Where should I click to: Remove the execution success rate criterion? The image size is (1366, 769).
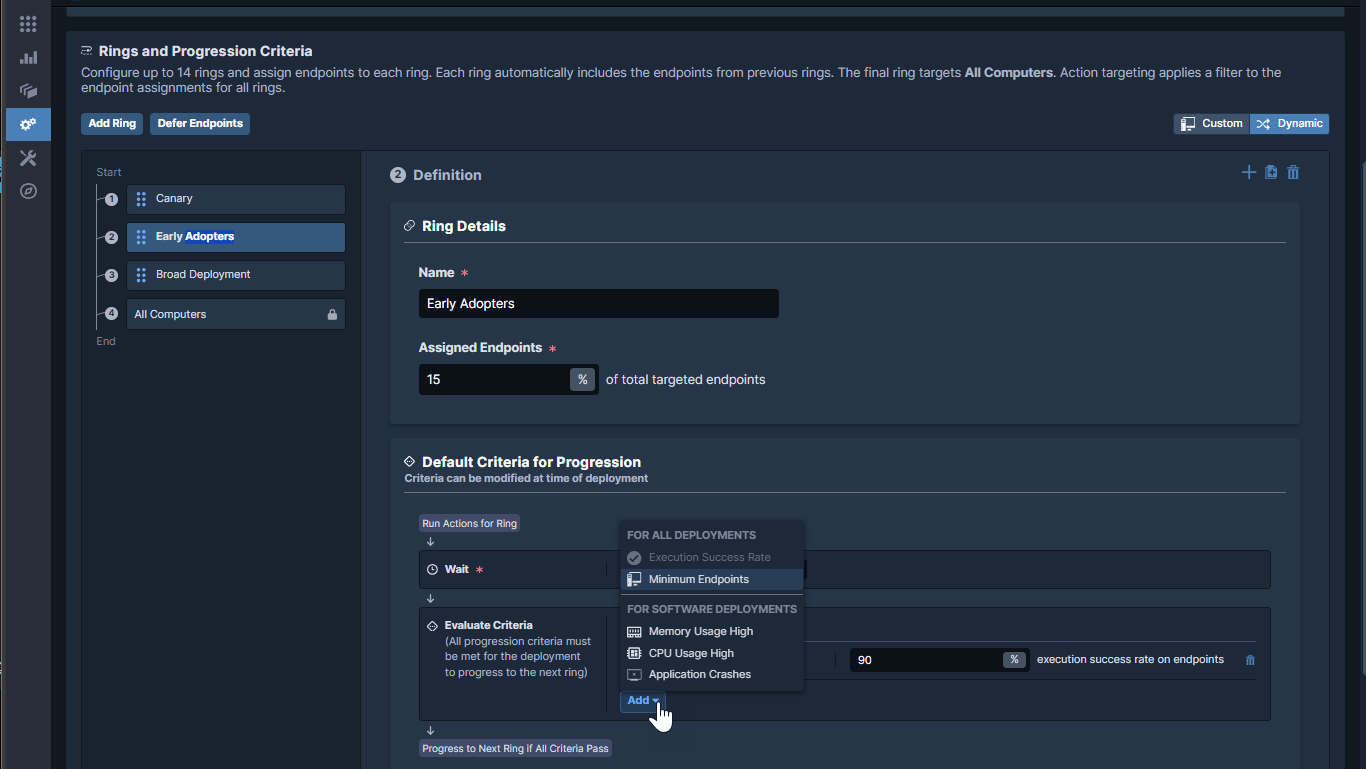pyautogui.click(x=1250, y=660)
